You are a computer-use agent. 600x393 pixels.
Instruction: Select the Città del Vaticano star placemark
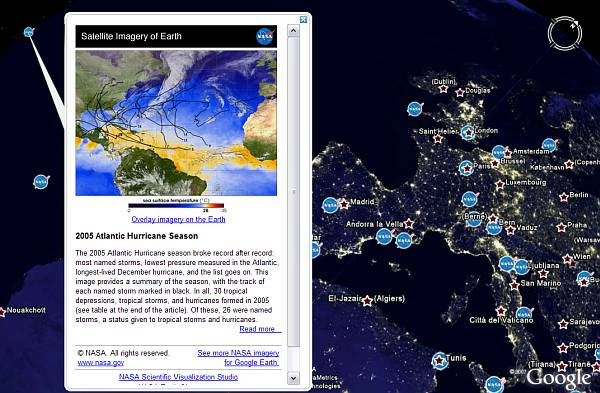click(x=501, y=310)
